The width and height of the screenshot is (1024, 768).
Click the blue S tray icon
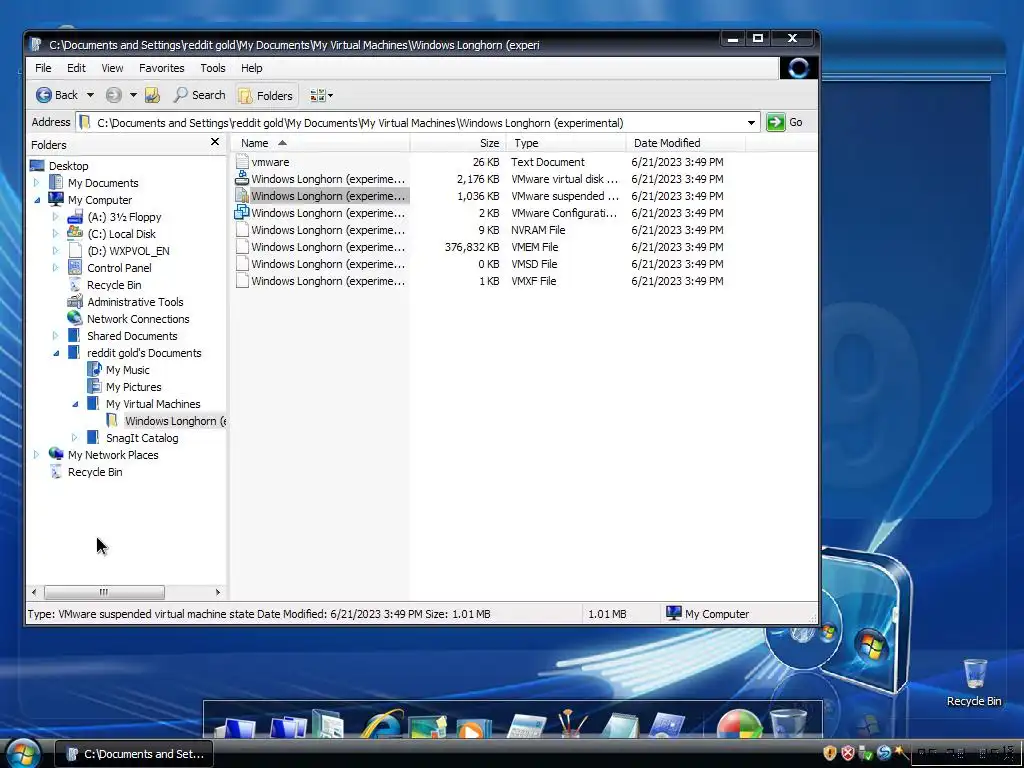(884, 754)
